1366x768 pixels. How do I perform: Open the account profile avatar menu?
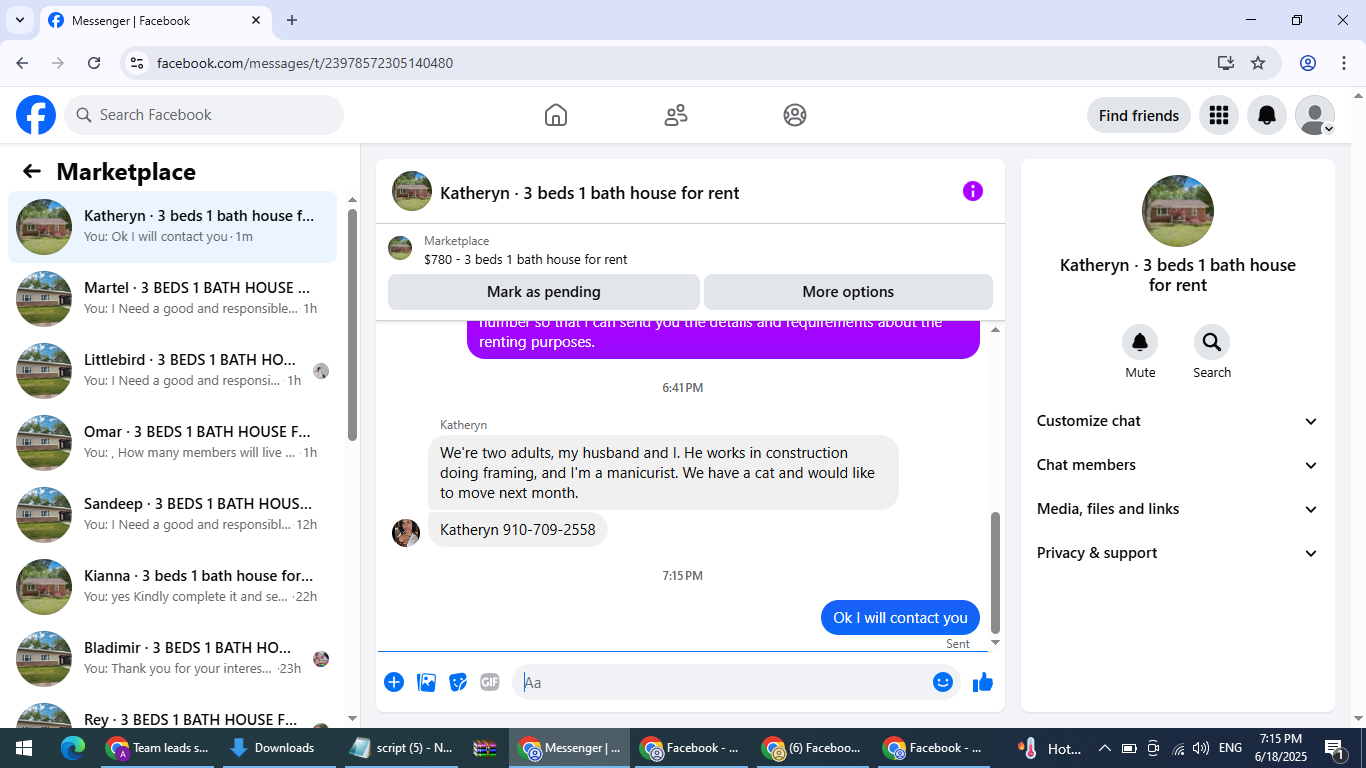click(1315, 115)
